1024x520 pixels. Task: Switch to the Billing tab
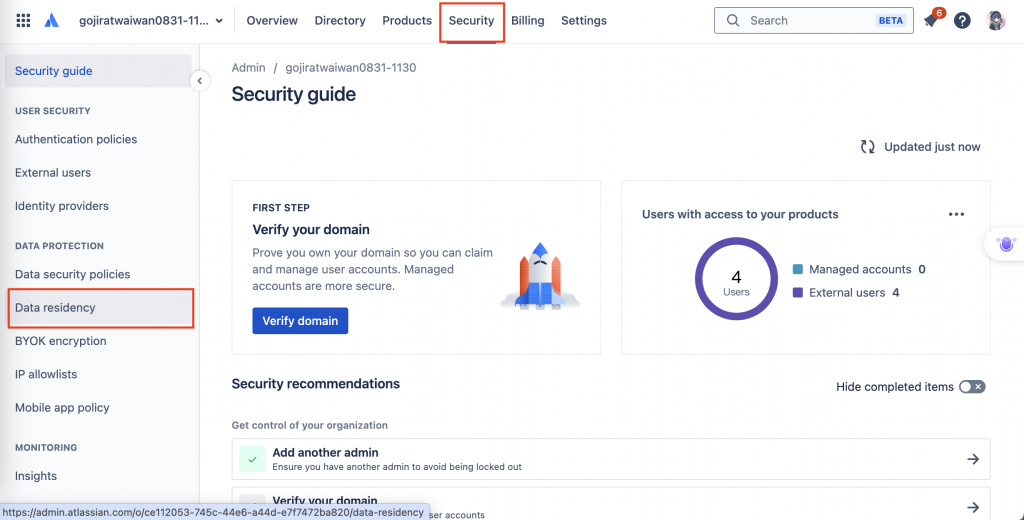pos(527,20)
